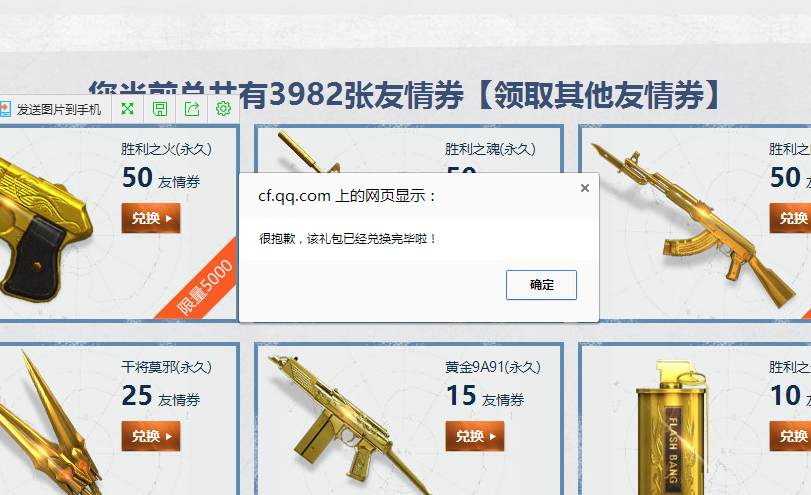The image size is (811, 495).
Task: Confirm dialog with 确定 button
Action: coord(541,284)
